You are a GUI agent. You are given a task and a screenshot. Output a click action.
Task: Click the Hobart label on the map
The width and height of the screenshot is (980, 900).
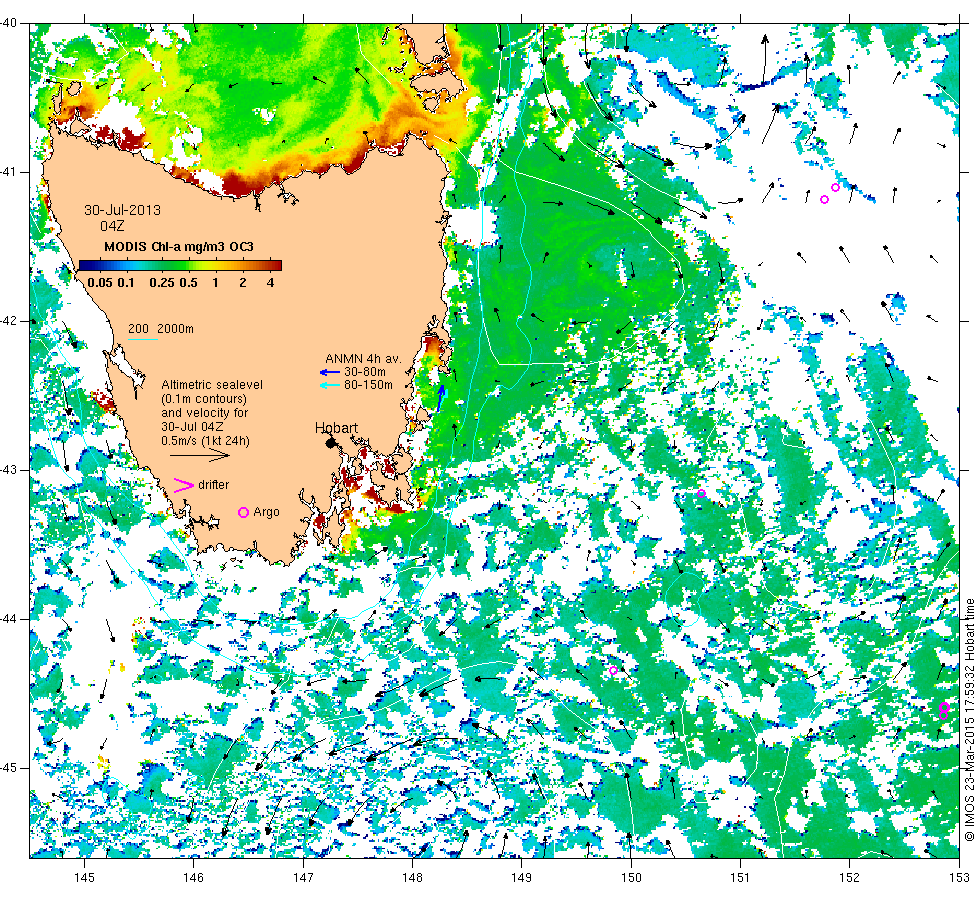336,428
